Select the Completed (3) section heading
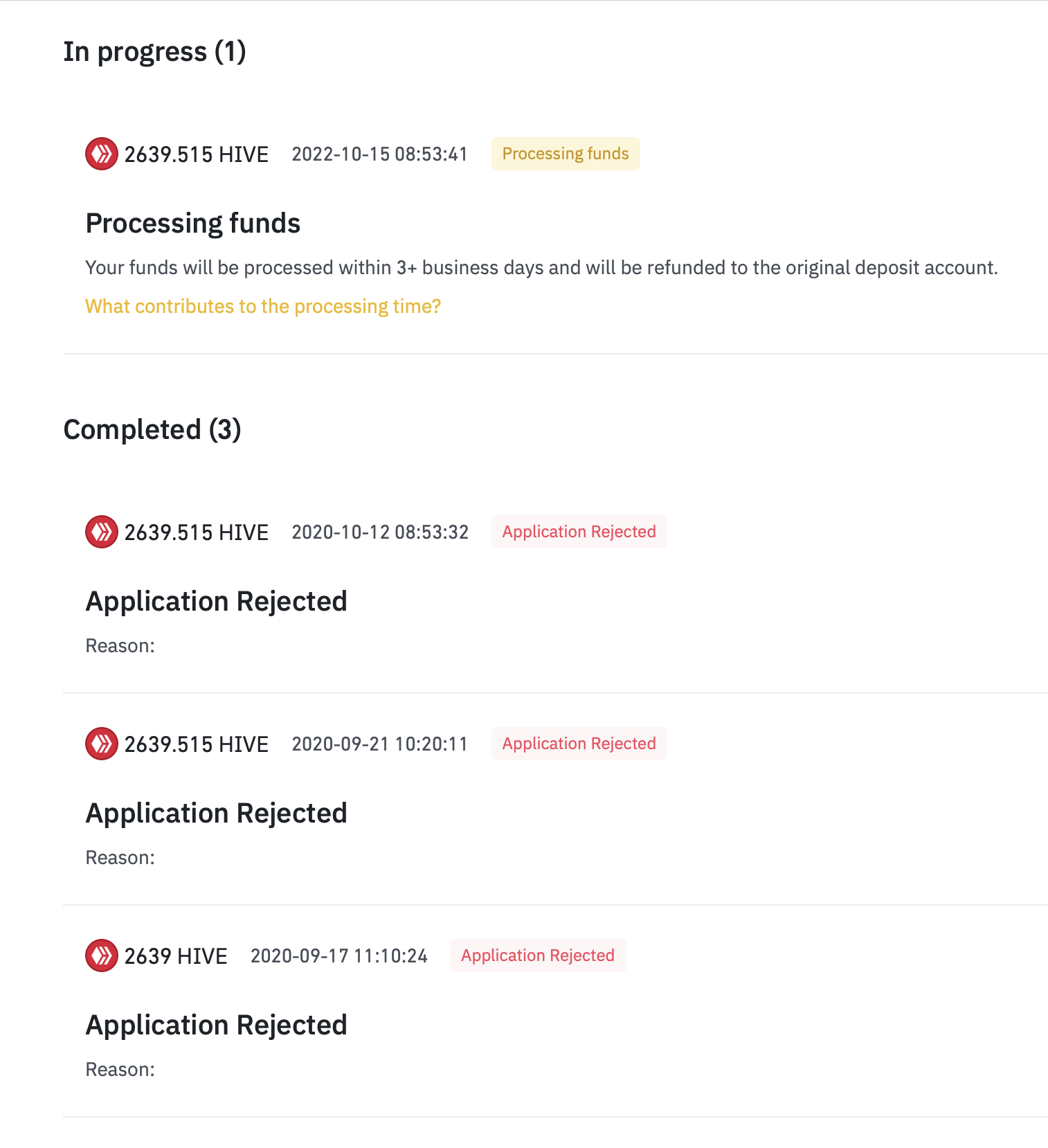This screenshot has height=1148, width=1048. tap(152, 430)
